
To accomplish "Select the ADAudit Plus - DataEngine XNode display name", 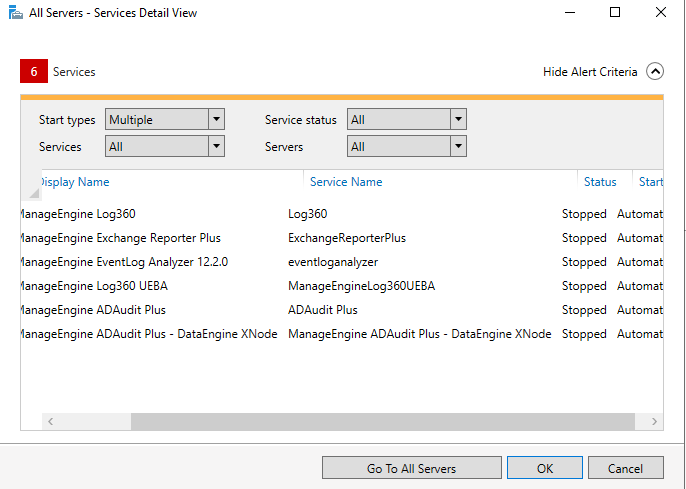I will coord(149,334).
